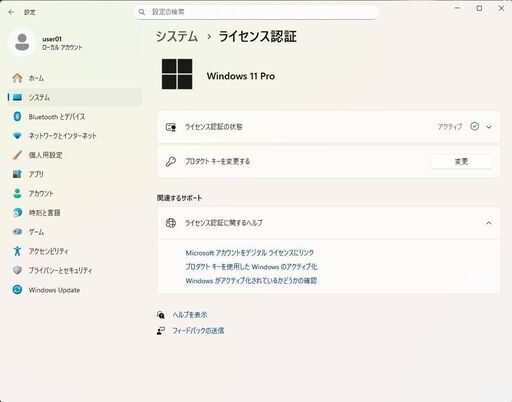Minimize the Settings window
This screenshot has width=512, height=402.
click(457, 8)
